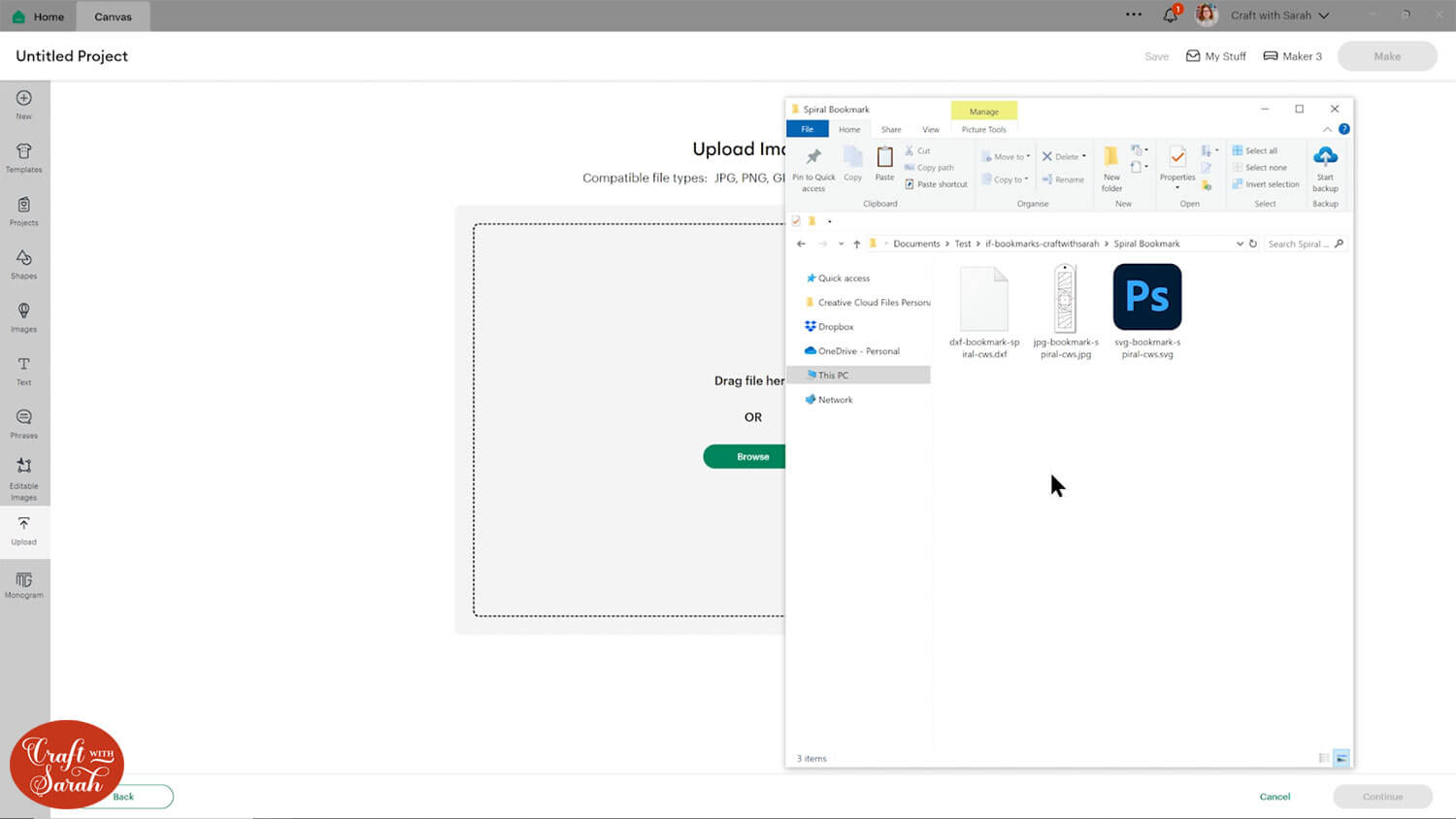Screen dimensions: 1456x819
Task: Select the svg-bookmark-spiral-cws.svg file
Action: 1147,311
